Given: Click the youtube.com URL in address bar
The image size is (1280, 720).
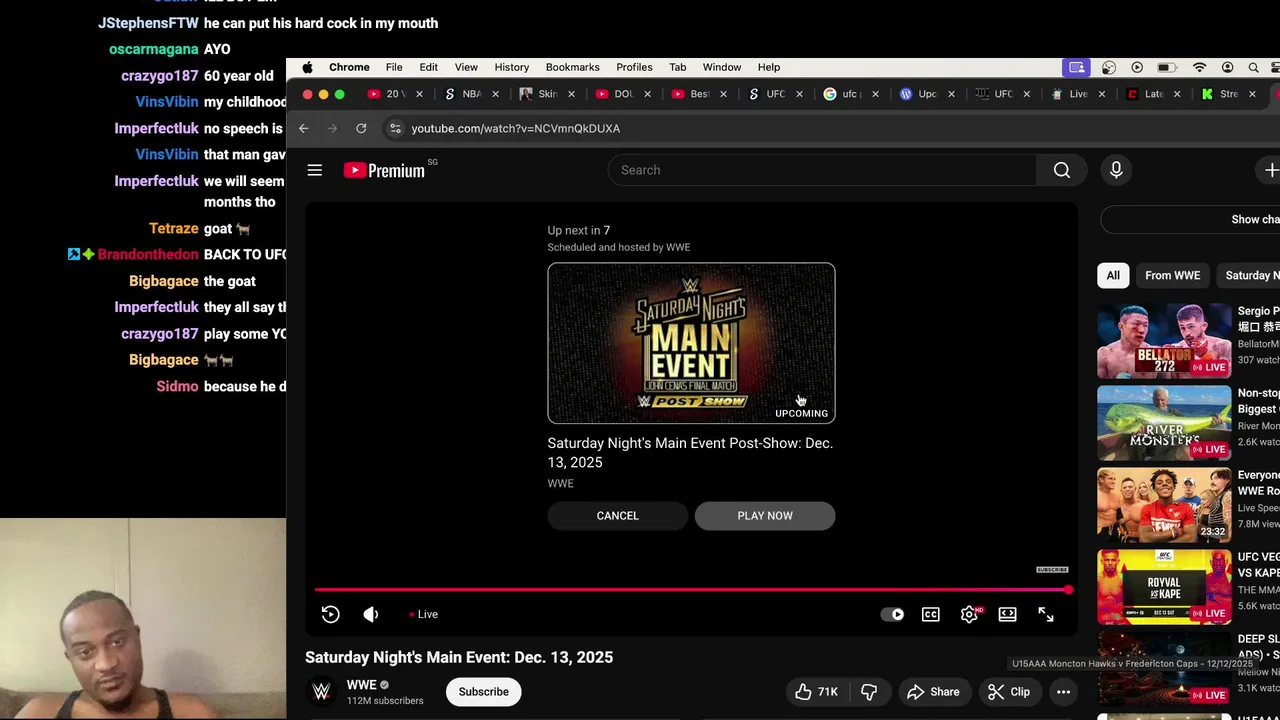Looking at the screenshot, I should [515, 128].
